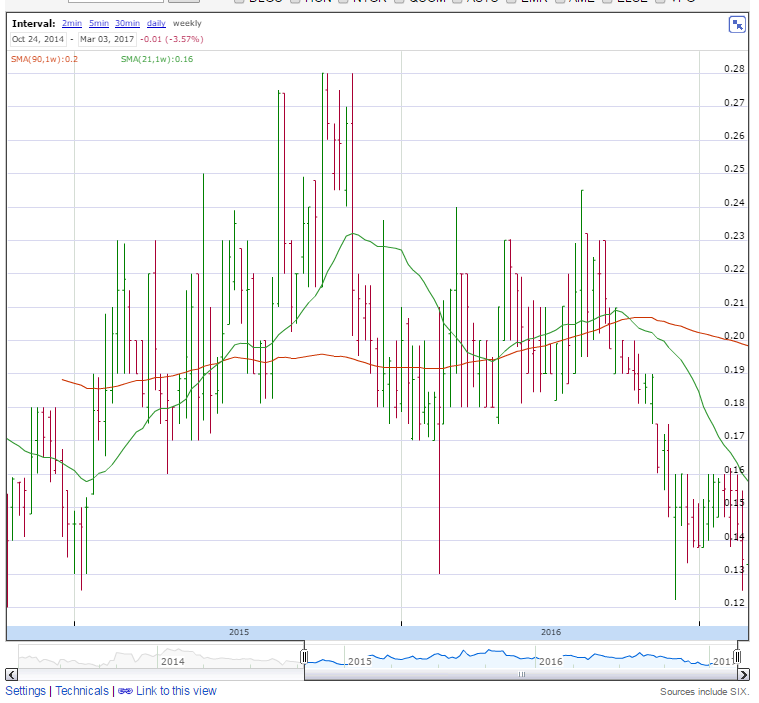759x703 pixels.
Task: Open Link to this view
Action: click(x=176, y=691)
